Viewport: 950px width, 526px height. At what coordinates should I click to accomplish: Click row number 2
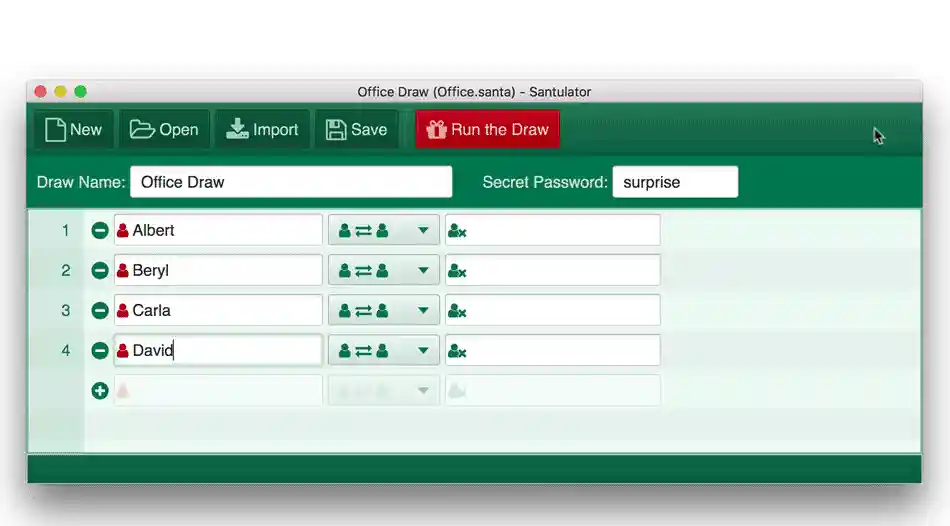click(65, 270)
